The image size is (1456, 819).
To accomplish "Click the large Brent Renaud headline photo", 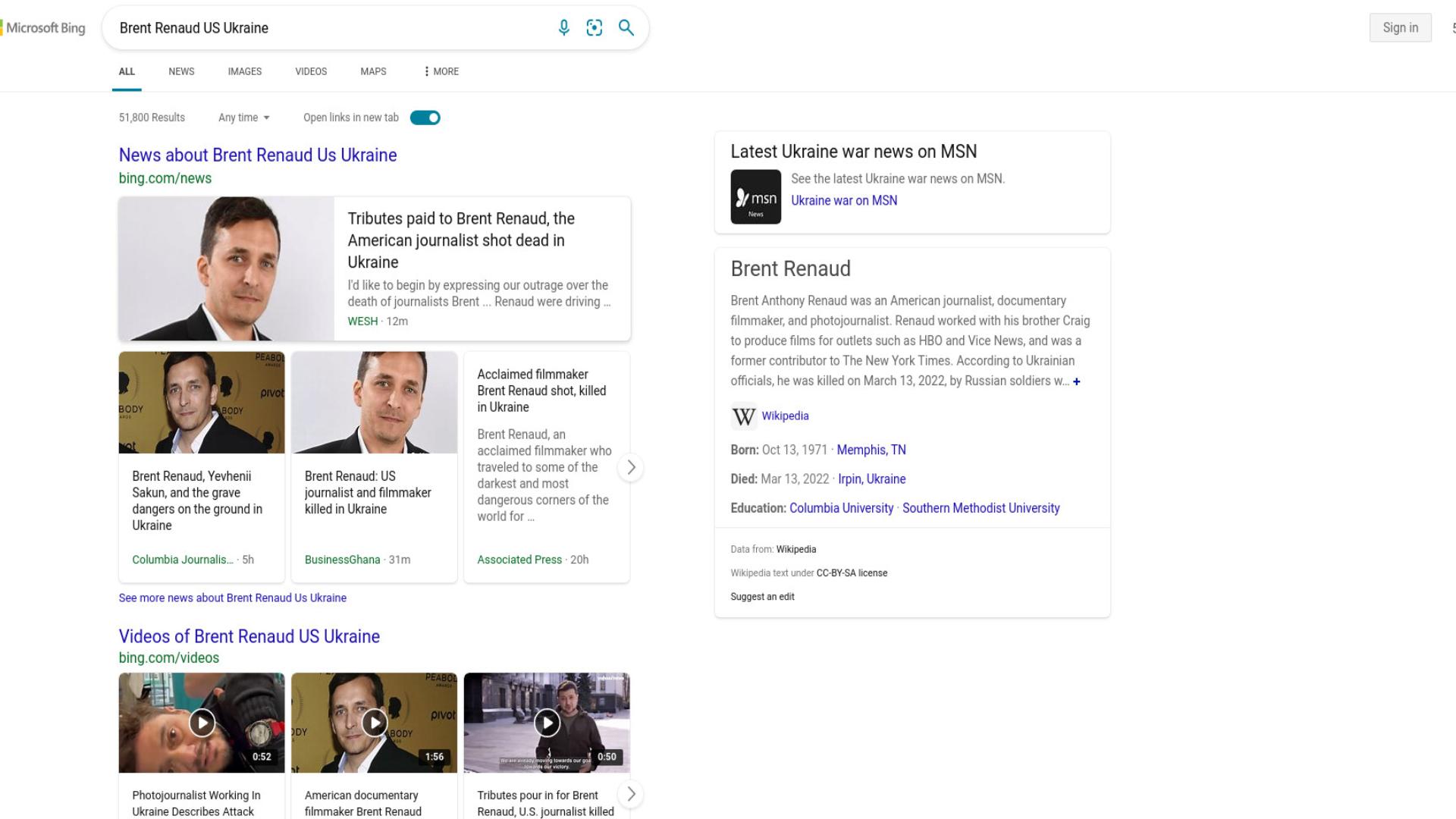I will [x=226, y=268].
